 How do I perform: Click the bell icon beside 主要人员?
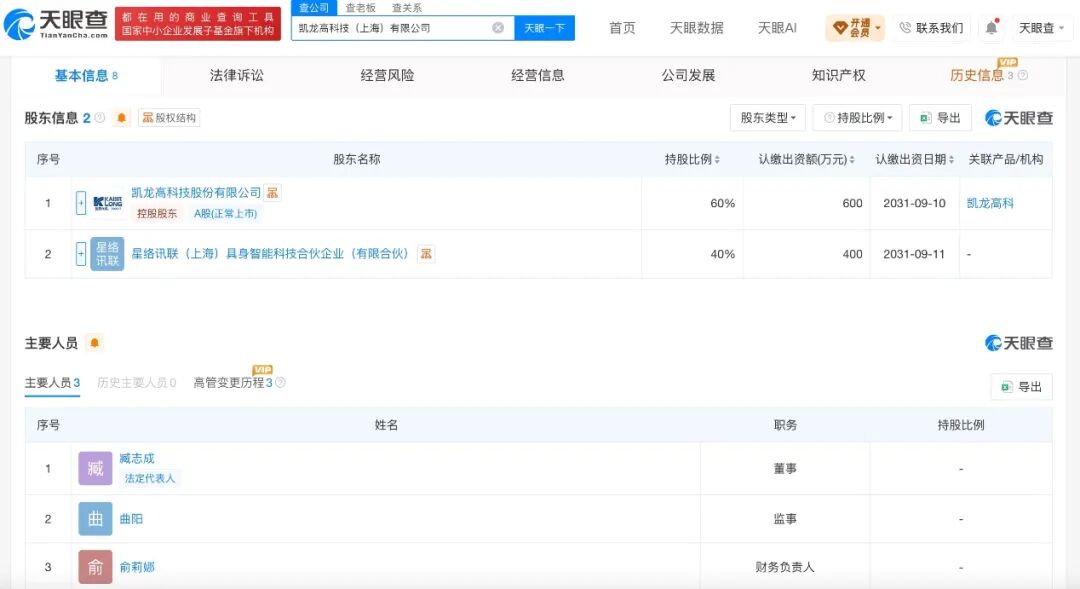(x=94, y=342)
